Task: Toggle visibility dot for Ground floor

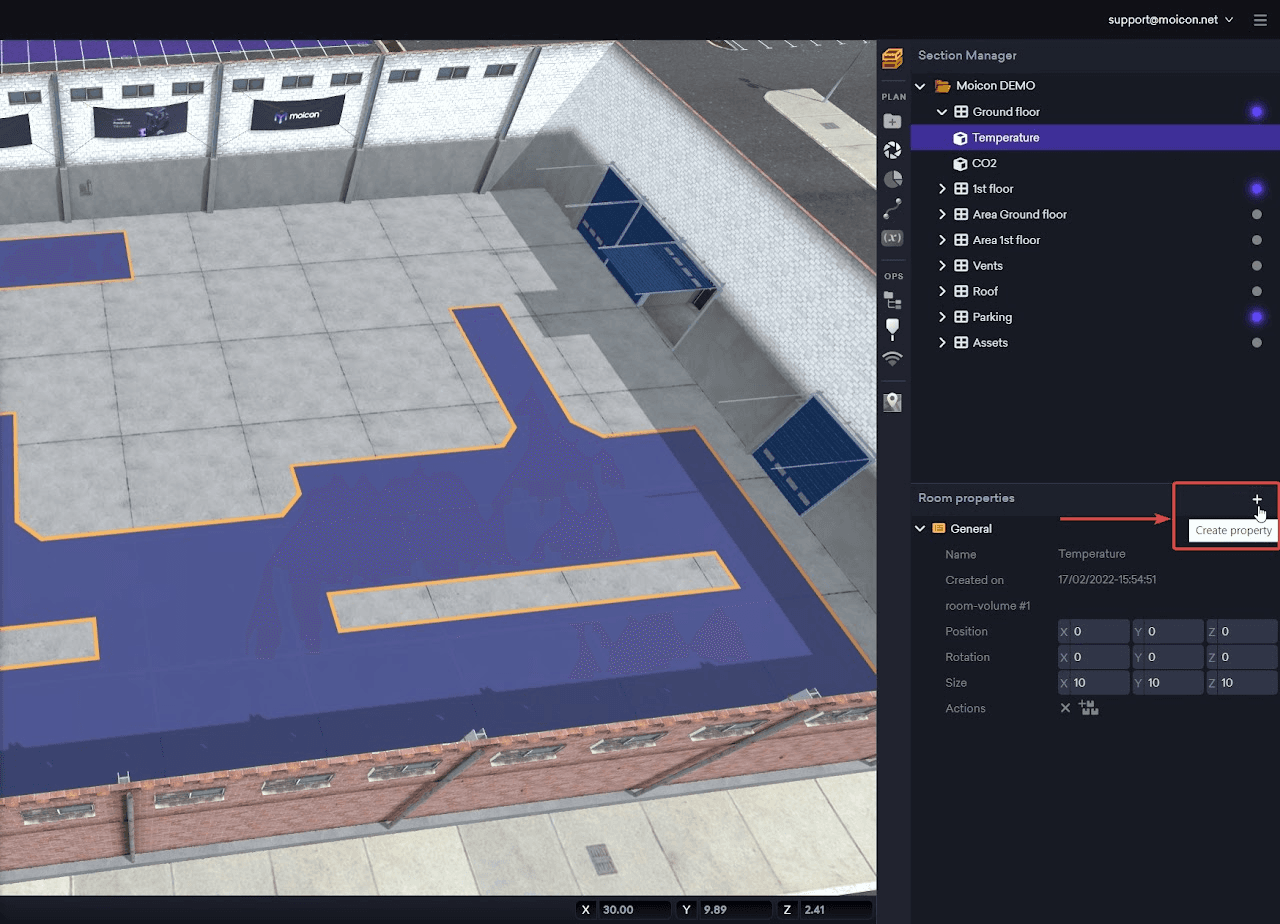Action: (x=1257, y=112)
